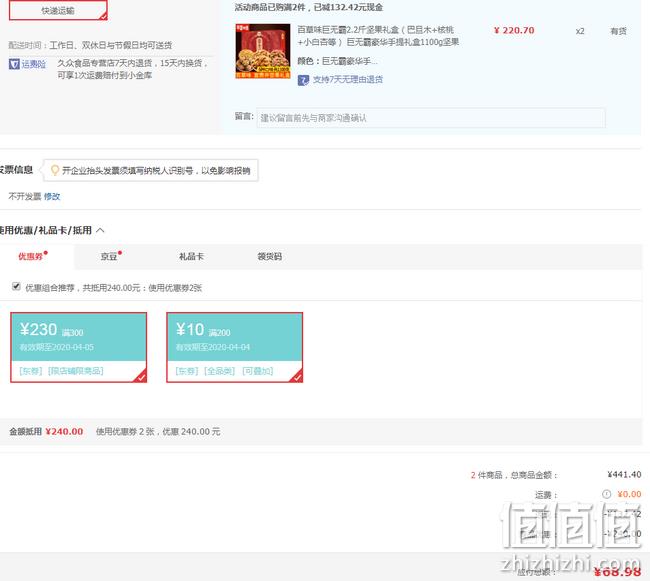Select the 快递运输 delivery option
The width and height of the screenshot is (650, 581).
[x=58, y=10]
